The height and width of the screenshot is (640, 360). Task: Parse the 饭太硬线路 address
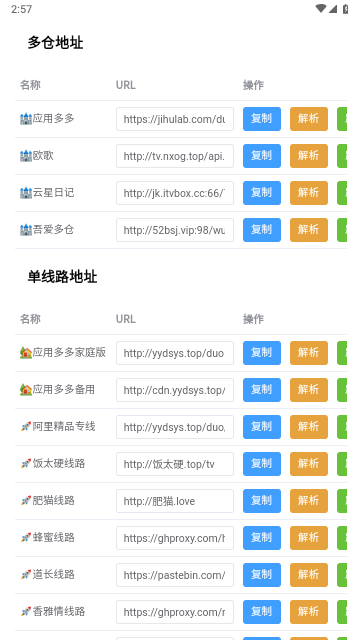(309, 464)
